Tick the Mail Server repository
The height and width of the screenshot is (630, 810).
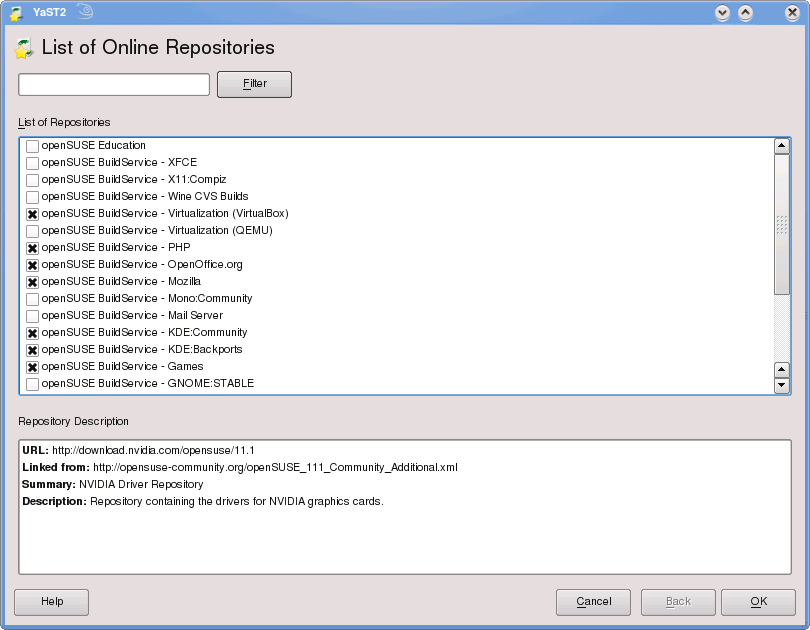[x=32, y=316]
